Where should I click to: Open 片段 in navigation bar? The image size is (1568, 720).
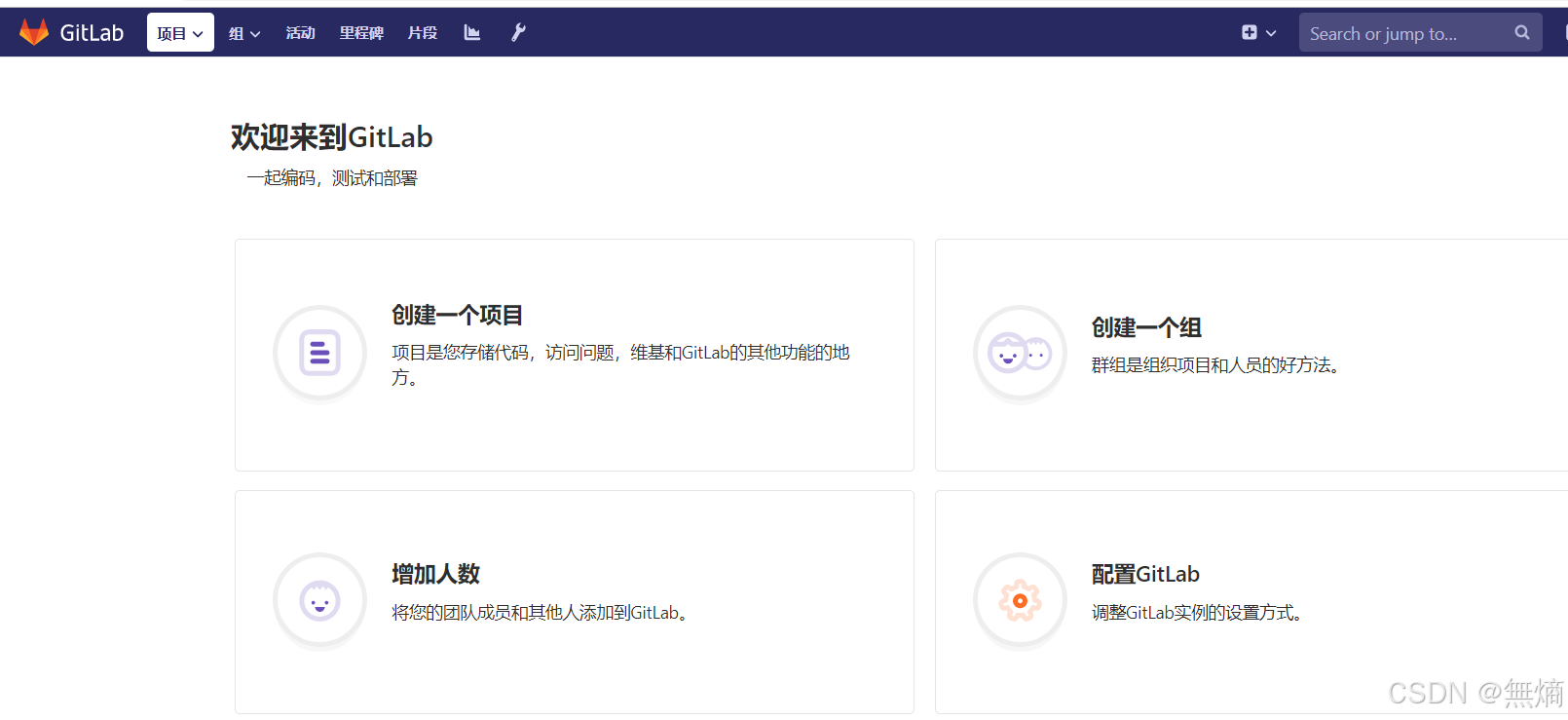click(423, 33)
